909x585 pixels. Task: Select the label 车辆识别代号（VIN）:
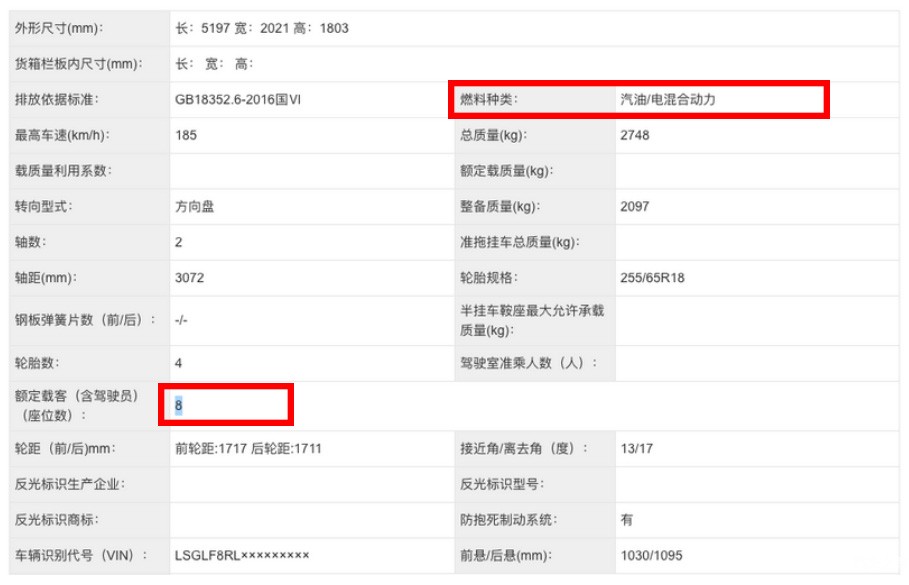click(x=81, y=556)
